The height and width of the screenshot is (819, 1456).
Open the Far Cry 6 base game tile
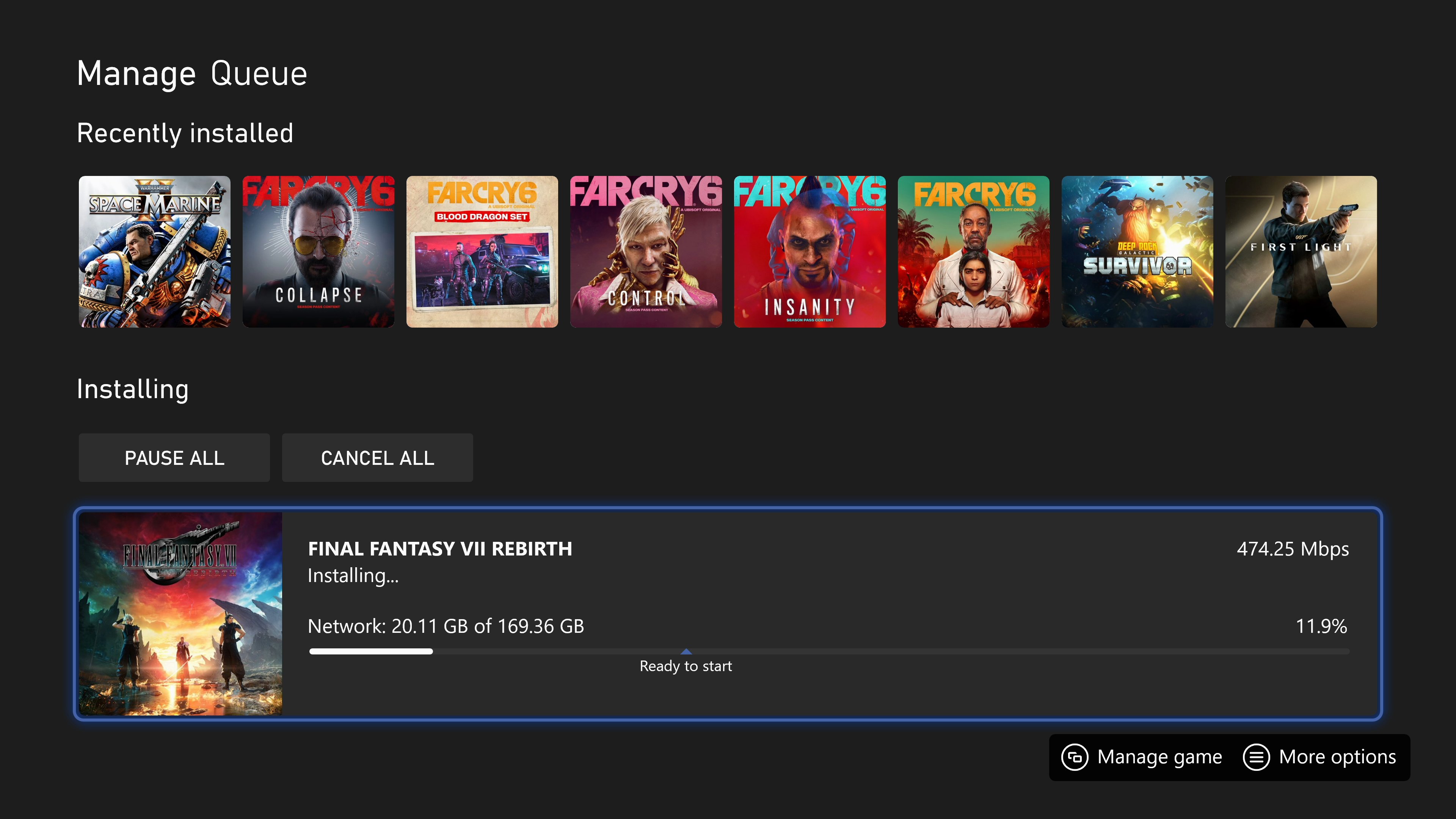[x=974, y=251]
